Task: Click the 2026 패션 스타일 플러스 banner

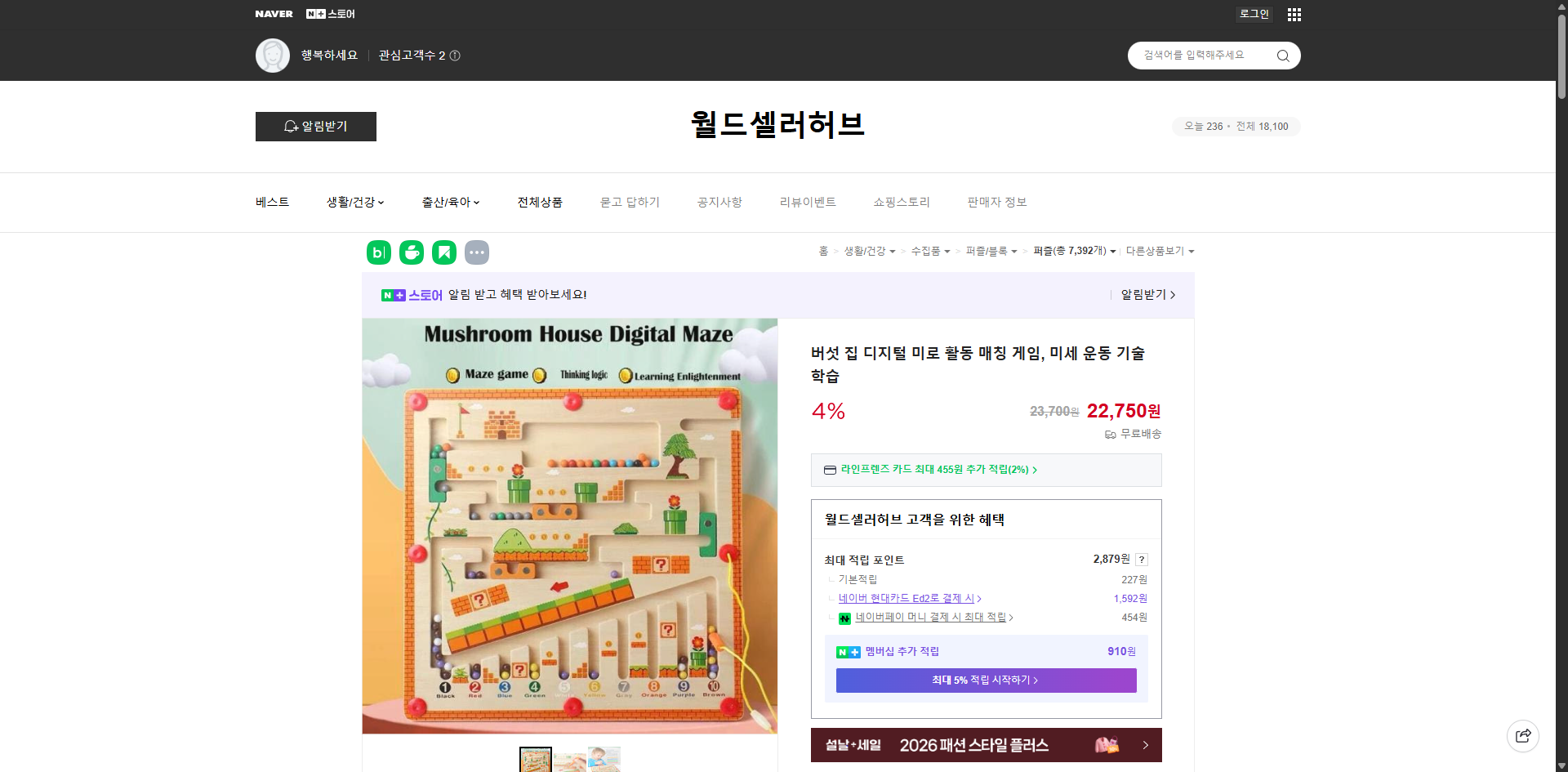Action: point(986,745)
